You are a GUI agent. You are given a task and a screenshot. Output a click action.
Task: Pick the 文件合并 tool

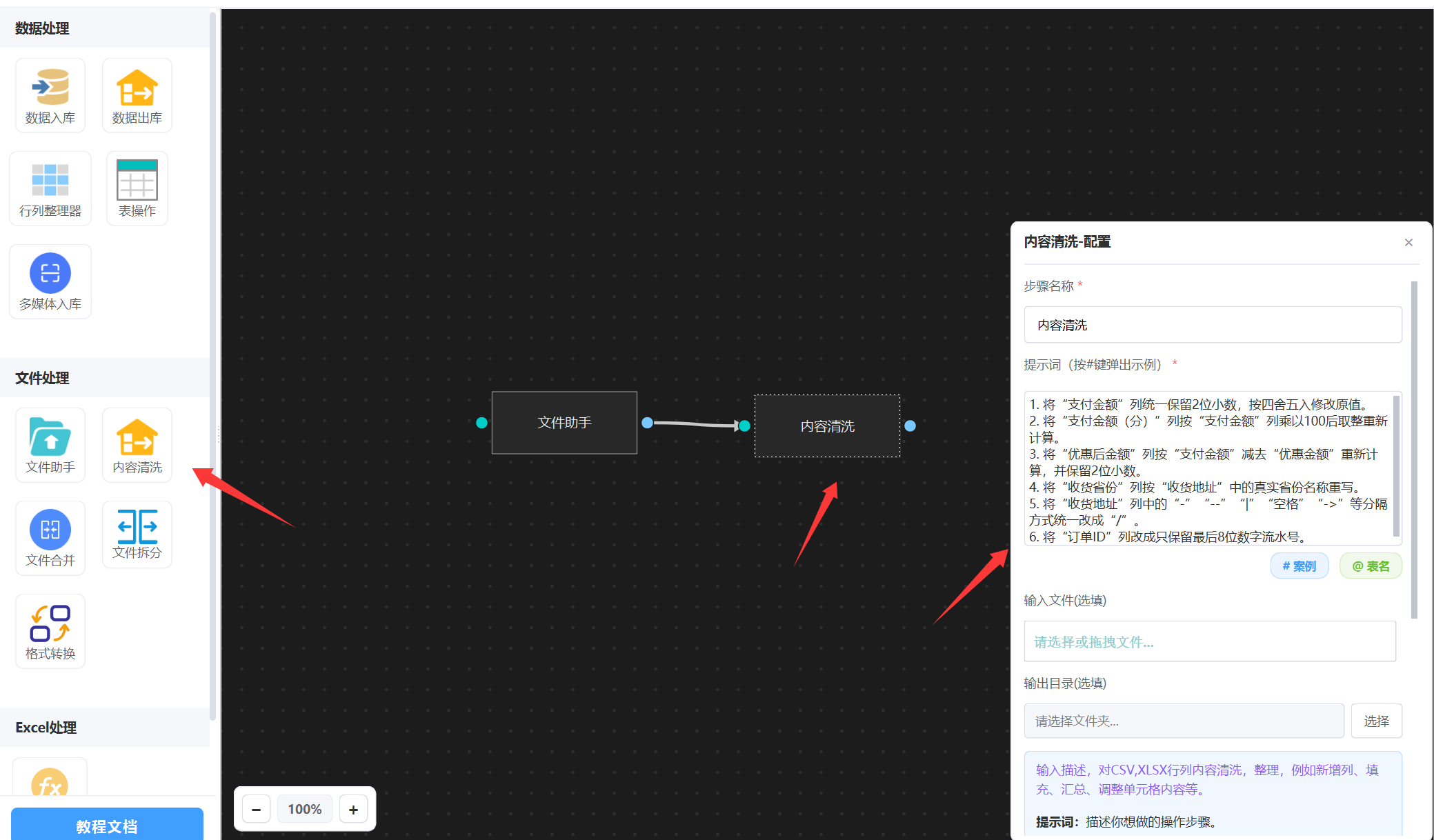(50, 538)
